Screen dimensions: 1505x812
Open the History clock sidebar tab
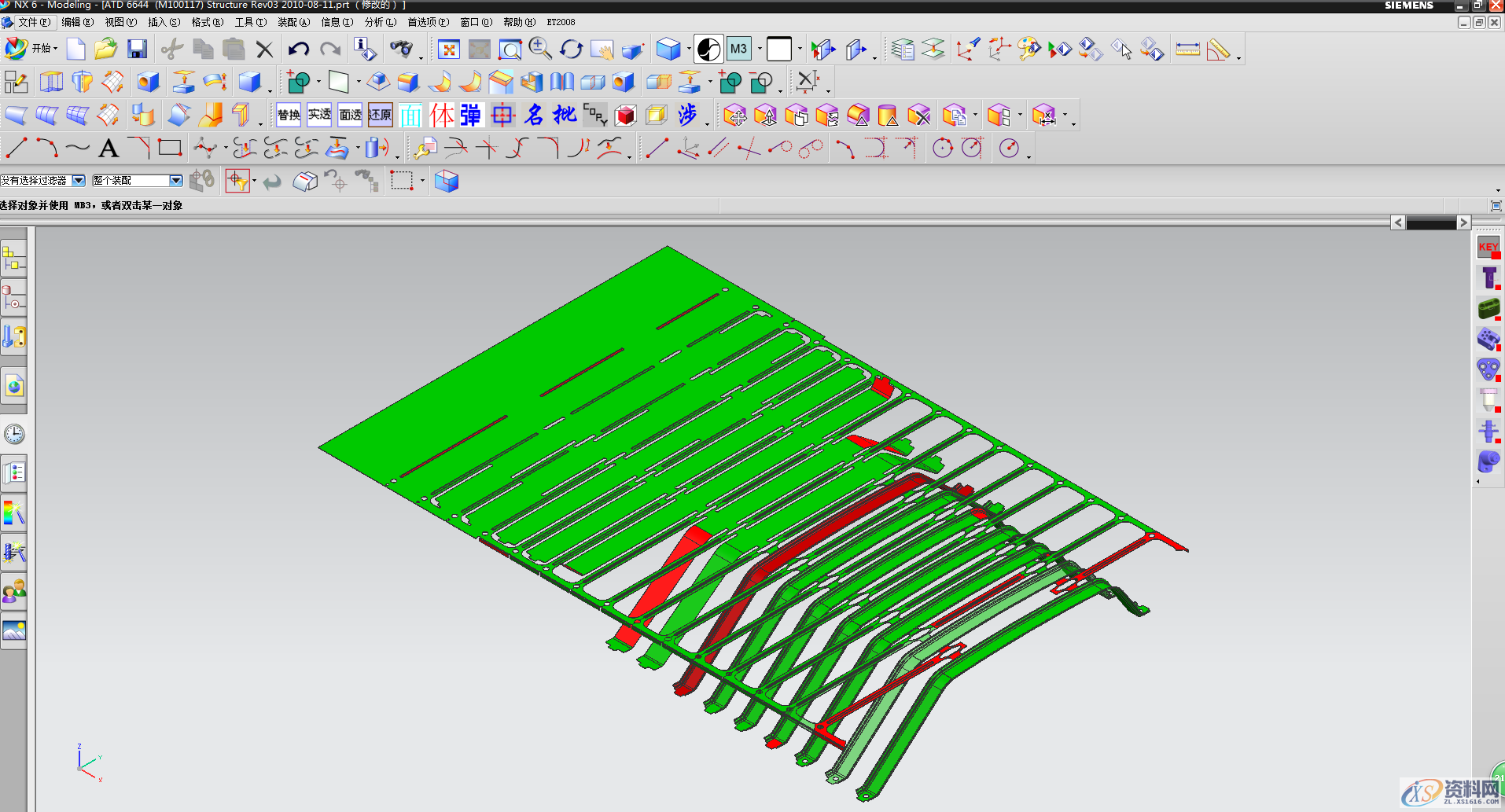click(13, 434)
